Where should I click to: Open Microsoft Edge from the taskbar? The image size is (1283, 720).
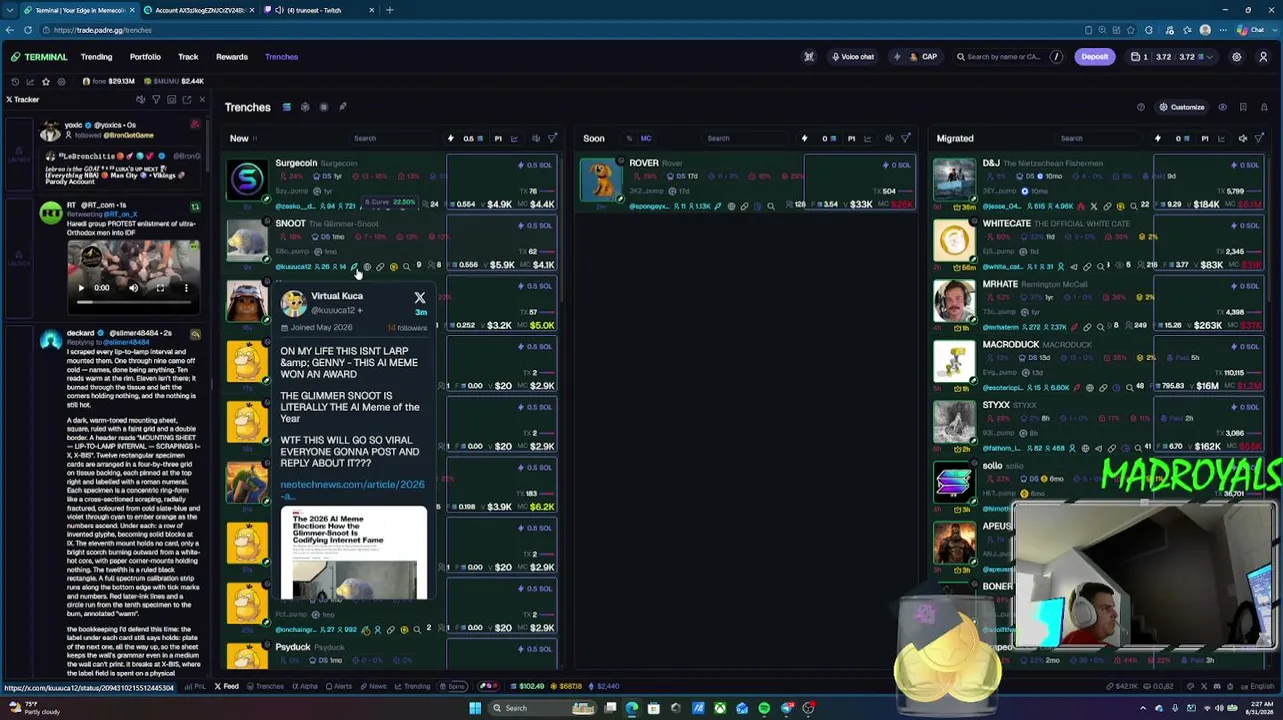[632, 708]
